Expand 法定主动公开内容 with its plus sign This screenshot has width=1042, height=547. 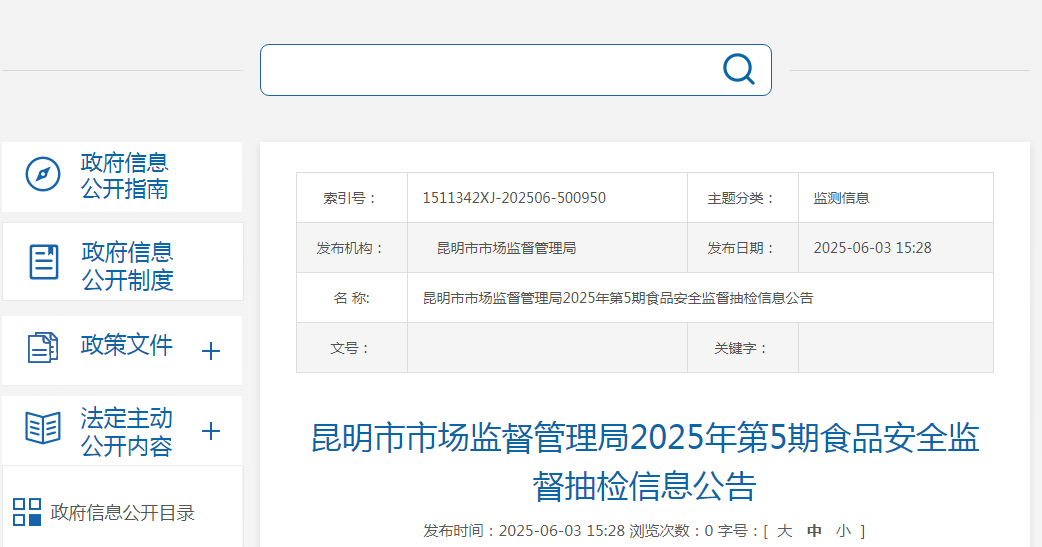point(211,431)
